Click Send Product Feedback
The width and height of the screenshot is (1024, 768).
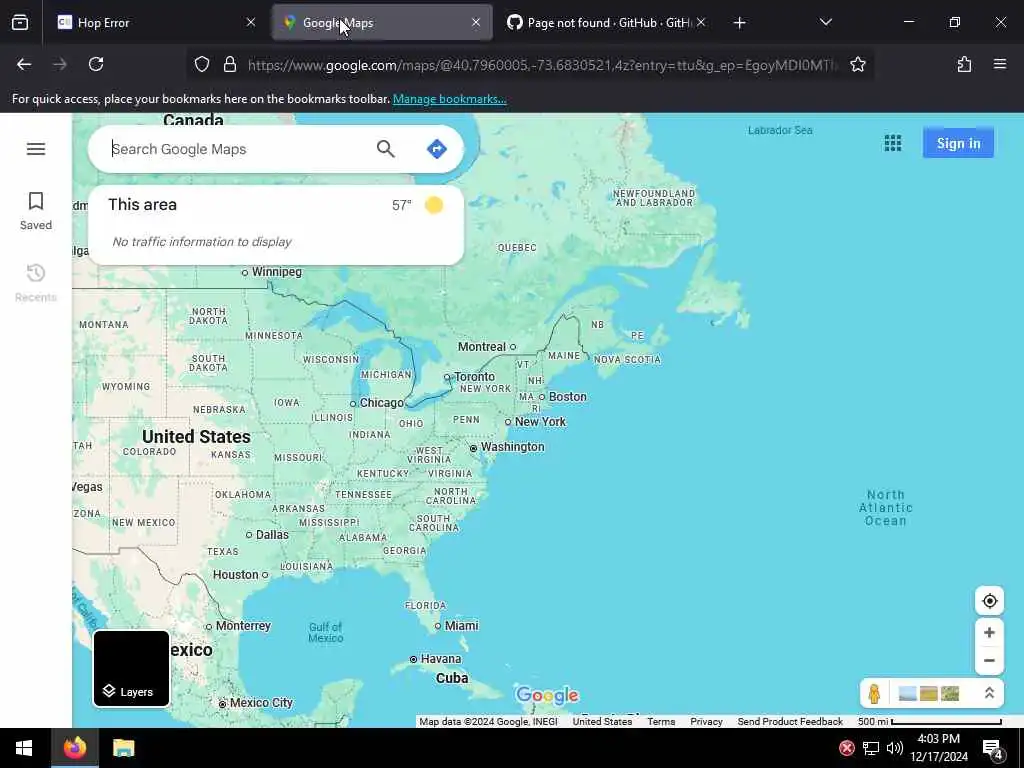(790, 722)
